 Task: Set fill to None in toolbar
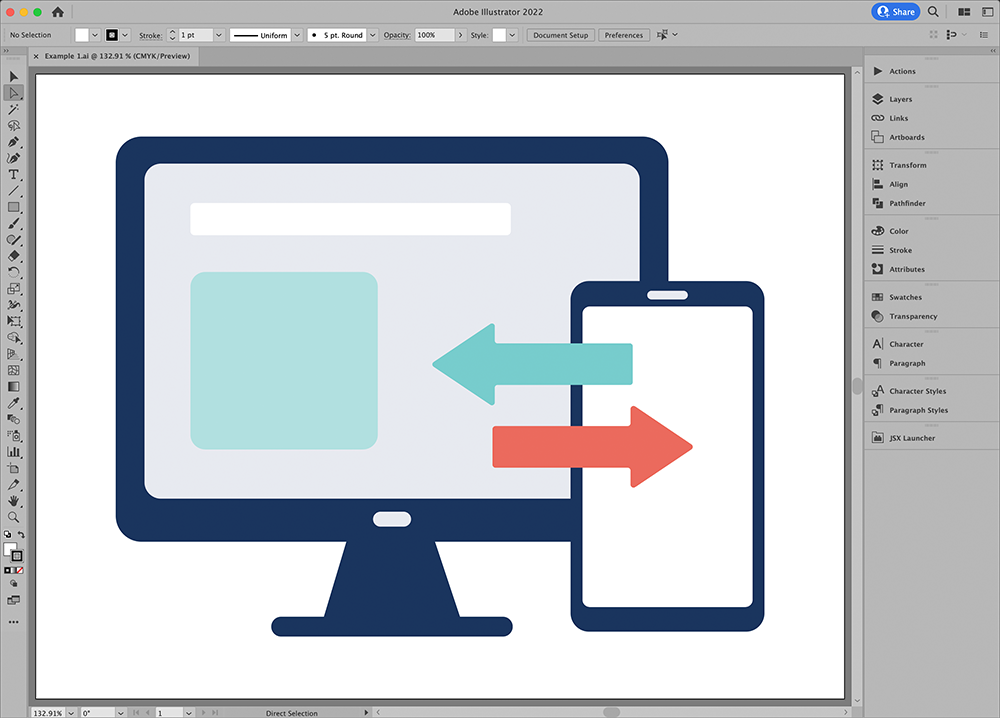[x=20, y=570]
